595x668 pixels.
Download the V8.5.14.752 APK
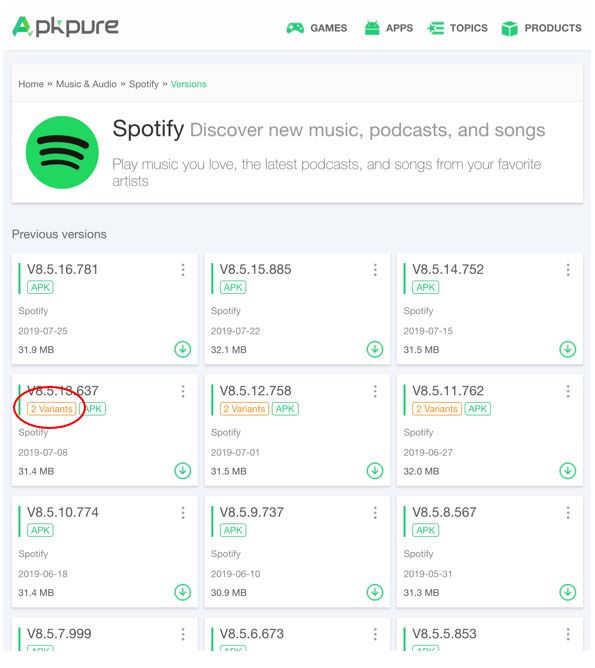(x=567, y=349)
